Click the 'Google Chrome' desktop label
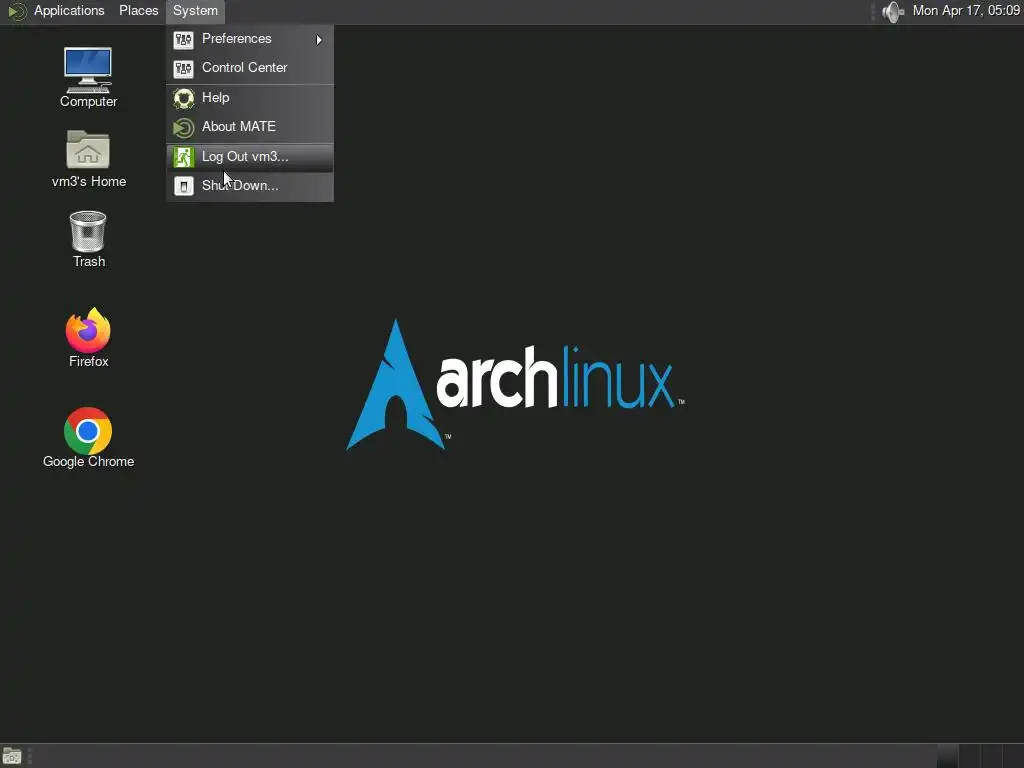This screenshot has height=768, width=1024. click(88, 461)
